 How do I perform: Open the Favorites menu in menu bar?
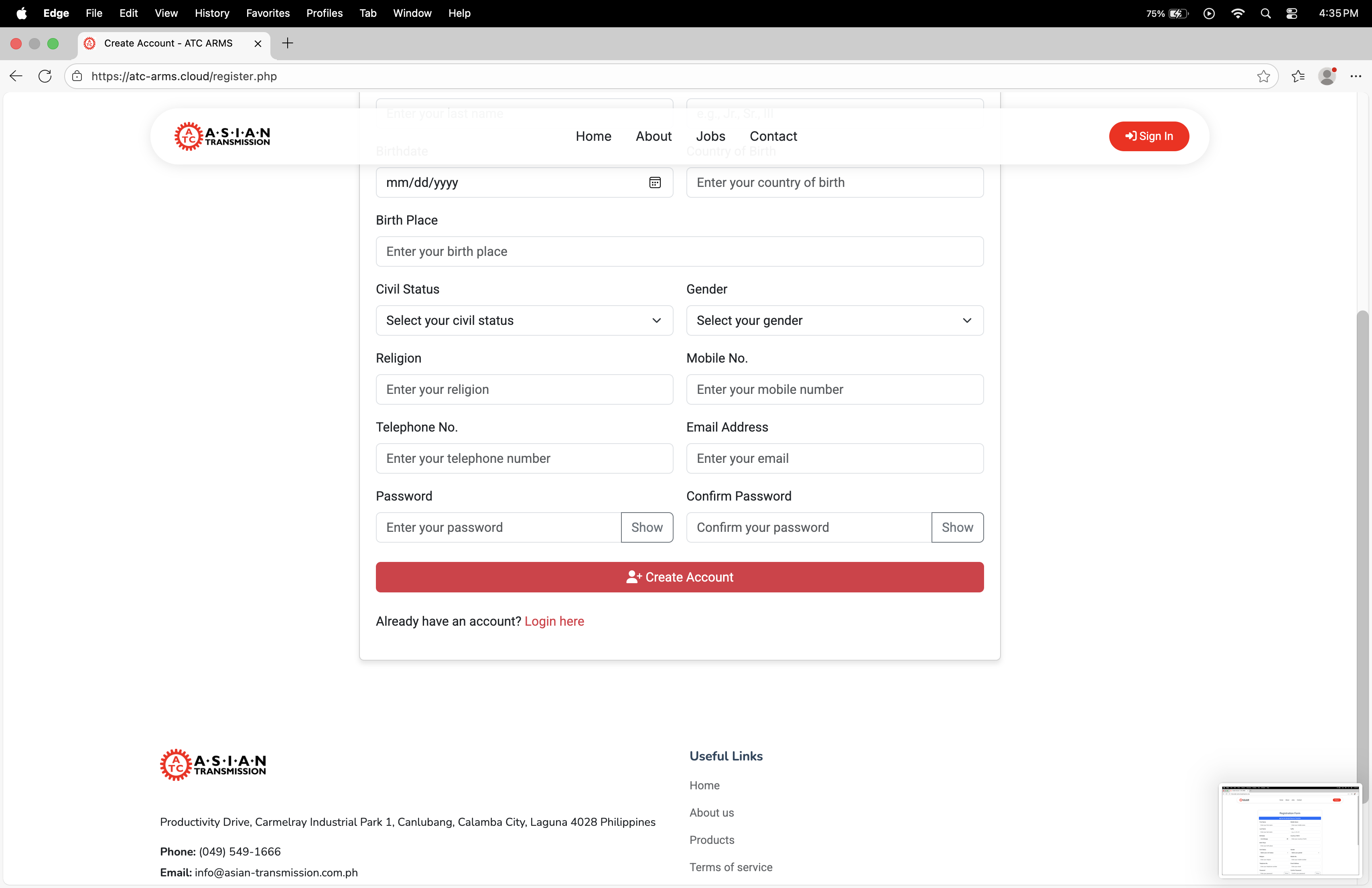tap(268, 13)
